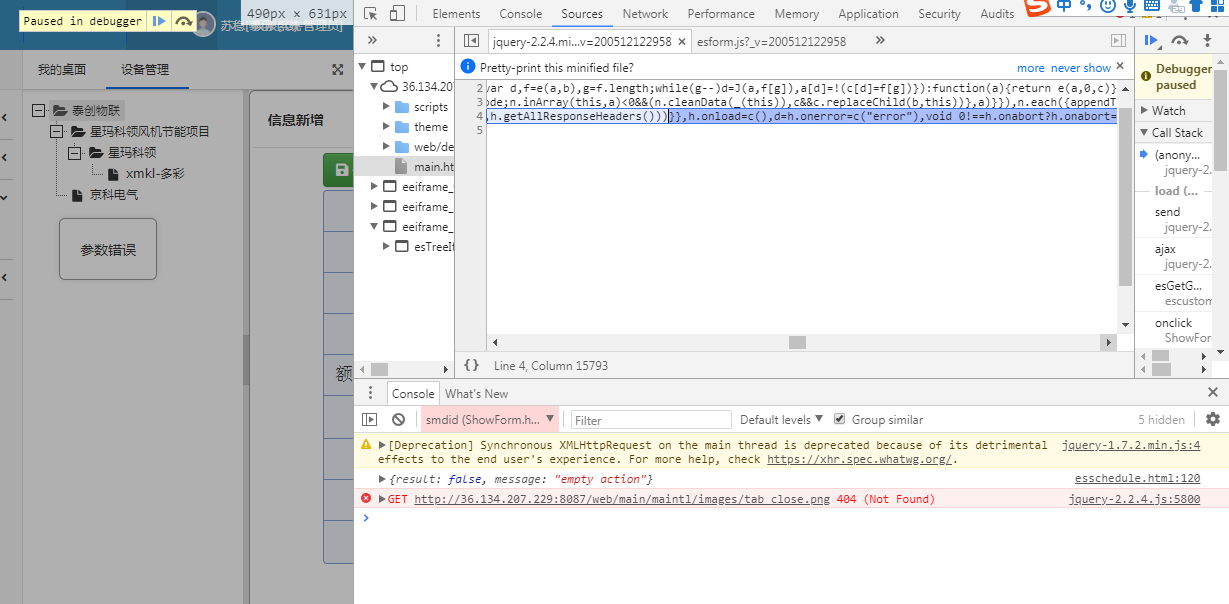1229x604 pixels.
Task: Switch to 我的桌面 page tab
Action: point(62,70)
